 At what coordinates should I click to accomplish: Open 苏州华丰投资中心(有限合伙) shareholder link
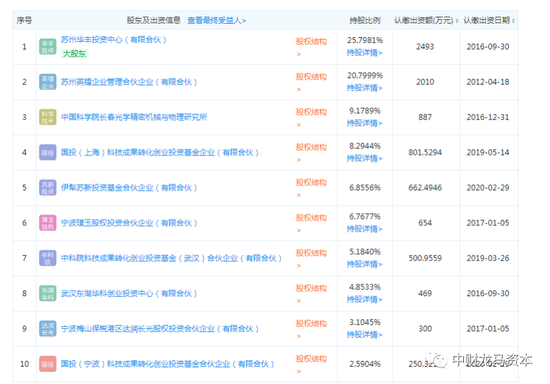point(114,40)
